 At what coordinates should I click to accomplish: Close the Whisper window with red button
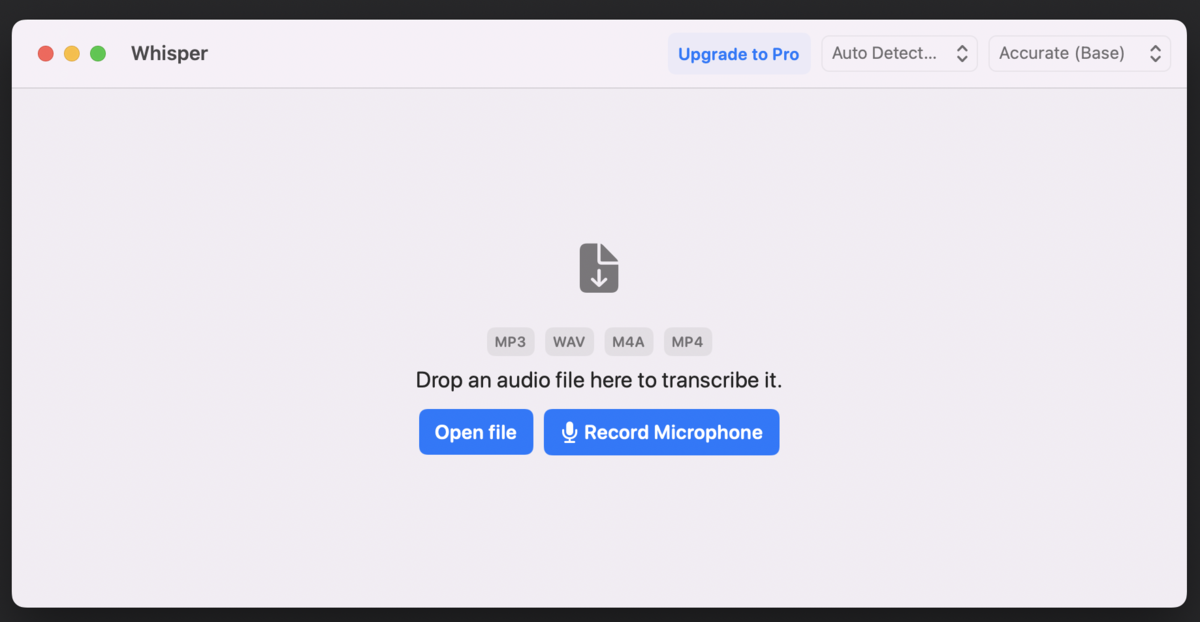pos(46,54)
